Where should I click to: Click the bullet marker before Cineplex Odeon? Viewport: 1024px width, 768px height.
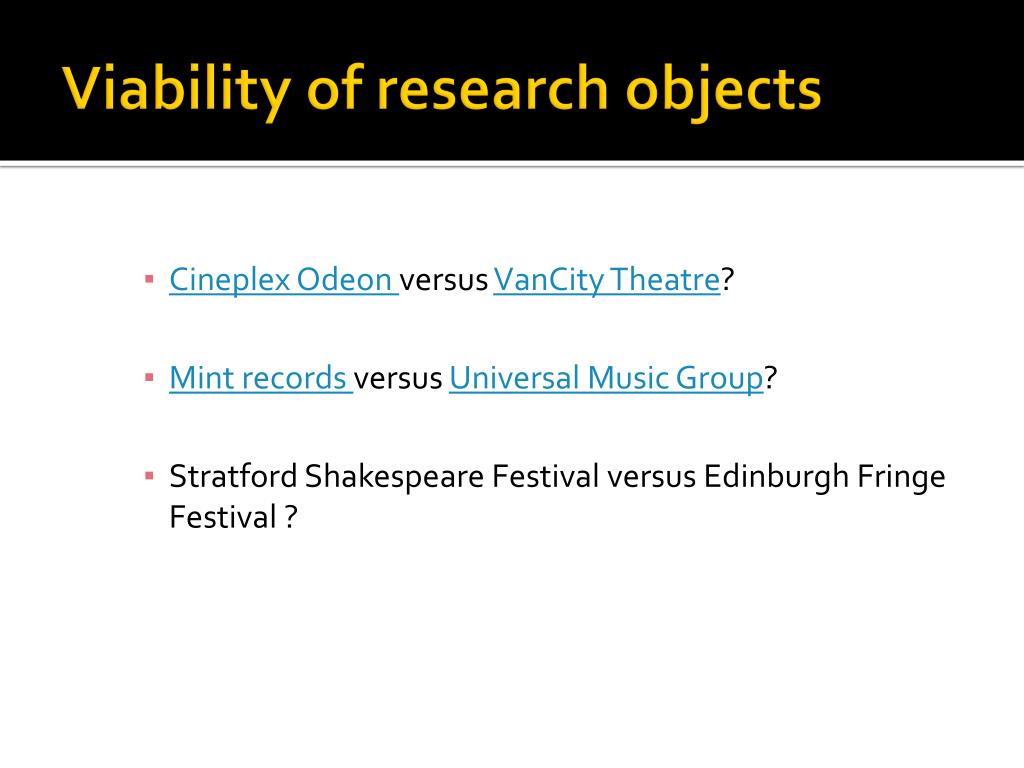150,280
